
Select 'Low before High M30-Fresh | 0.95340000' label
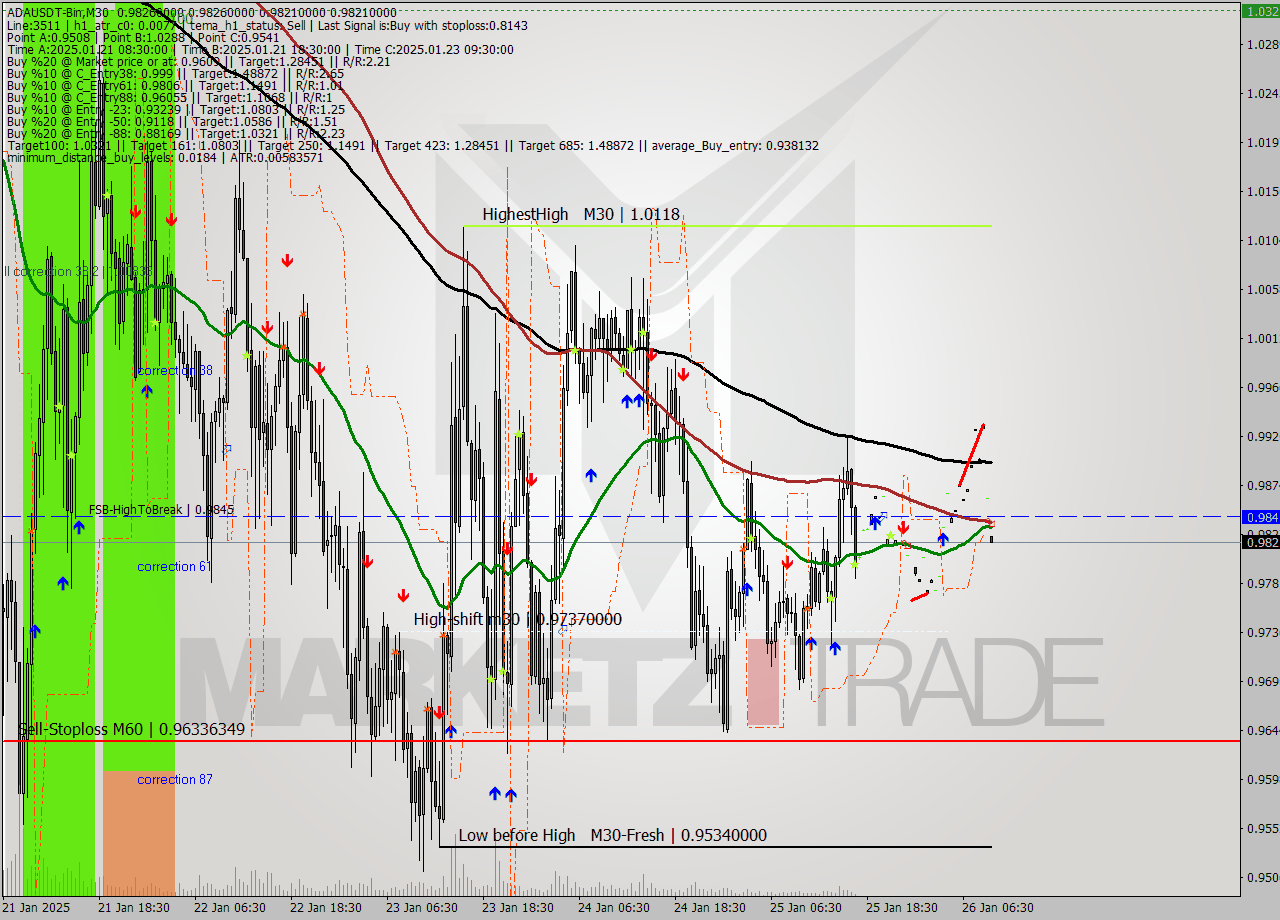(x=612, y=835)
